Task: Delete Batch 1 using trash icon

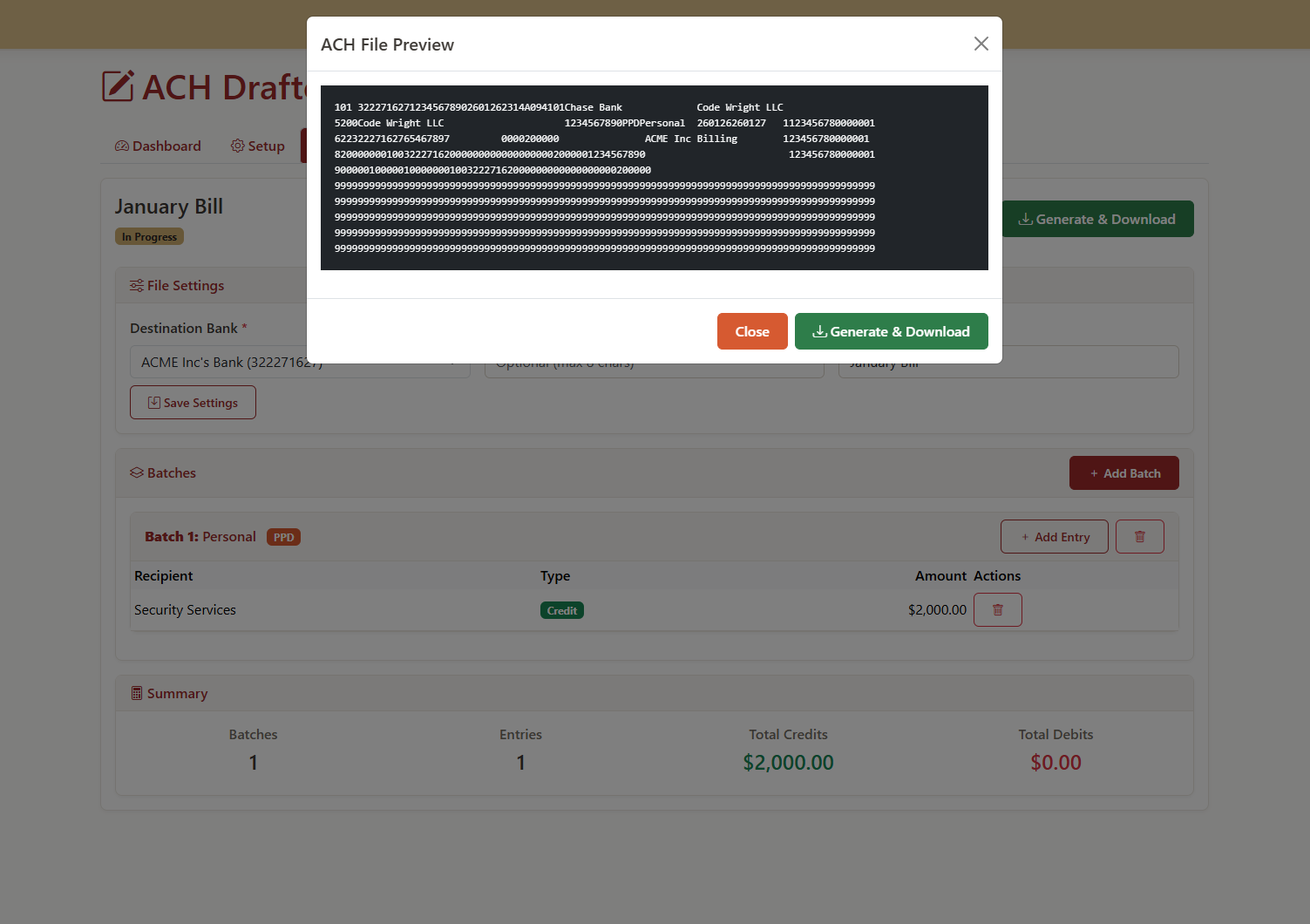Action: click(1139, 537)
